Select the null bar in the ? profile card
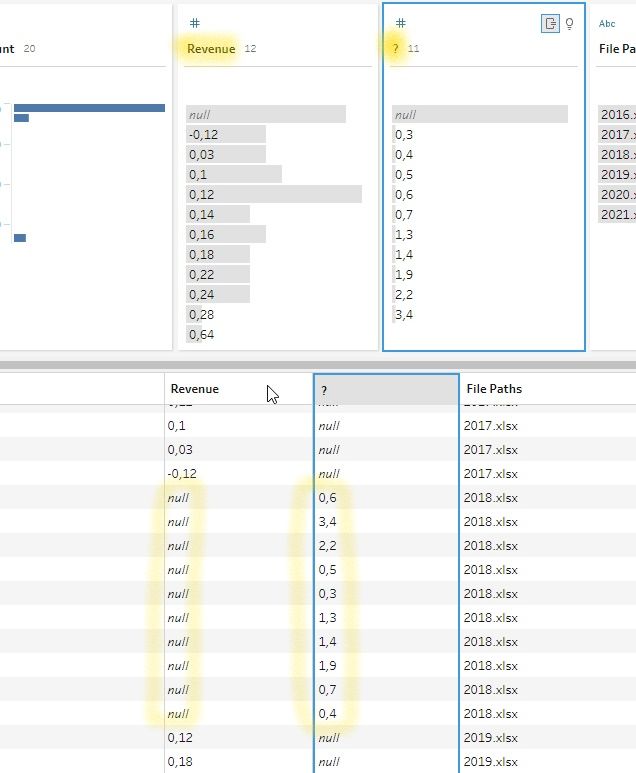This screenshot has height=773, width=636. point(480,114)
